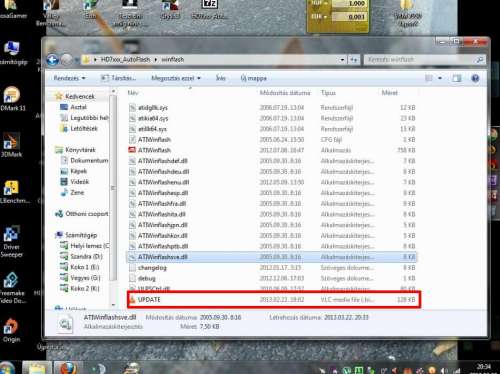Screen dimensions: 500x374
Task: Click the Explorer forward navigation arrow
Action: click(66, 60)
